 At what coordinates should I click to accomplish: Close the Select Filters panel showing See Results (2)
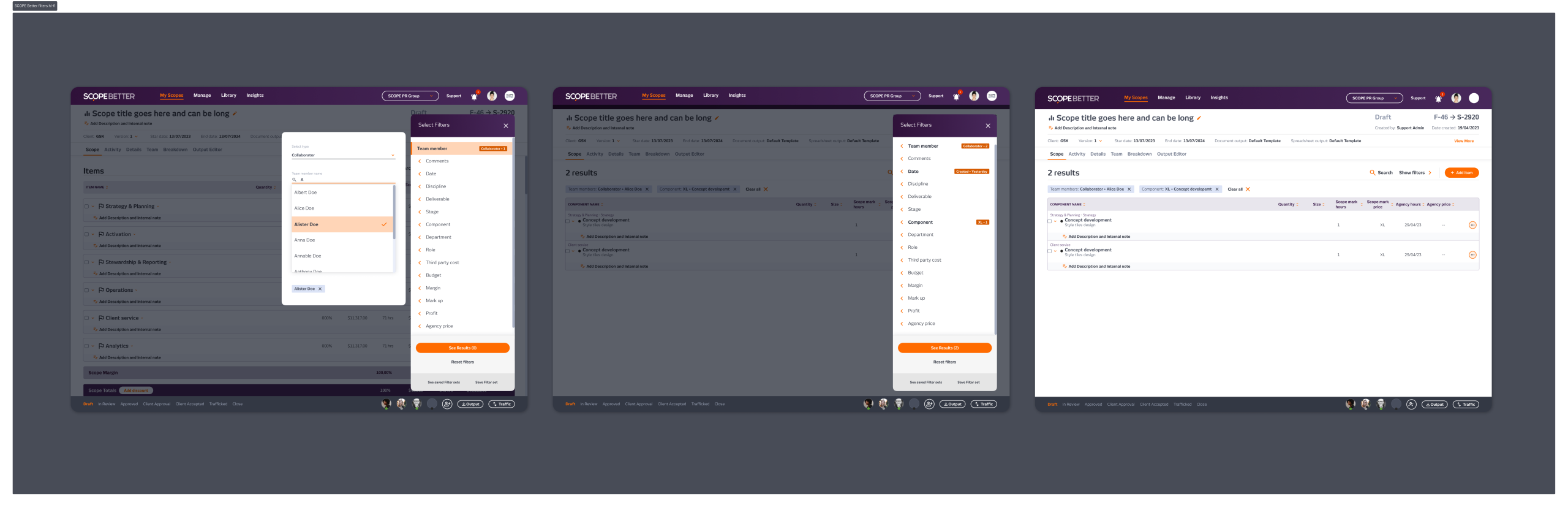988,126
